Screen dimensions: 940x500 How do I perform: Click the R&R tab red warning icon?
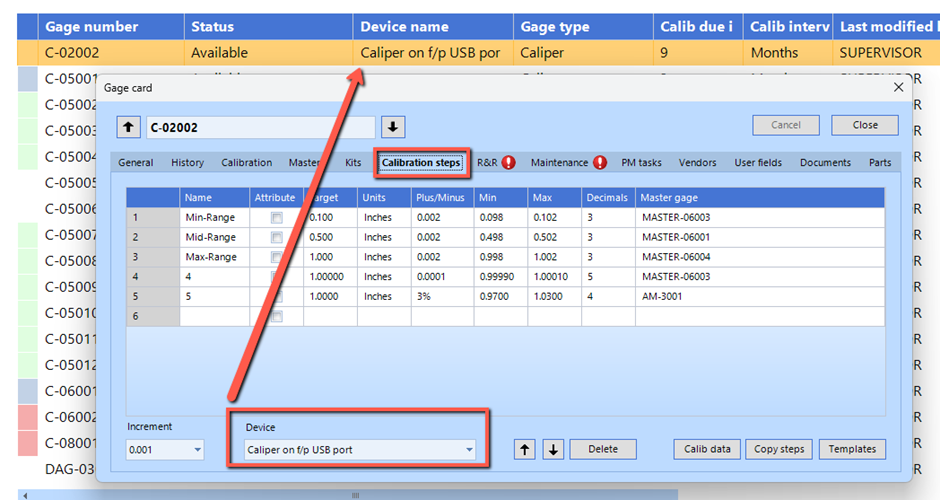[x=509, y=163]
